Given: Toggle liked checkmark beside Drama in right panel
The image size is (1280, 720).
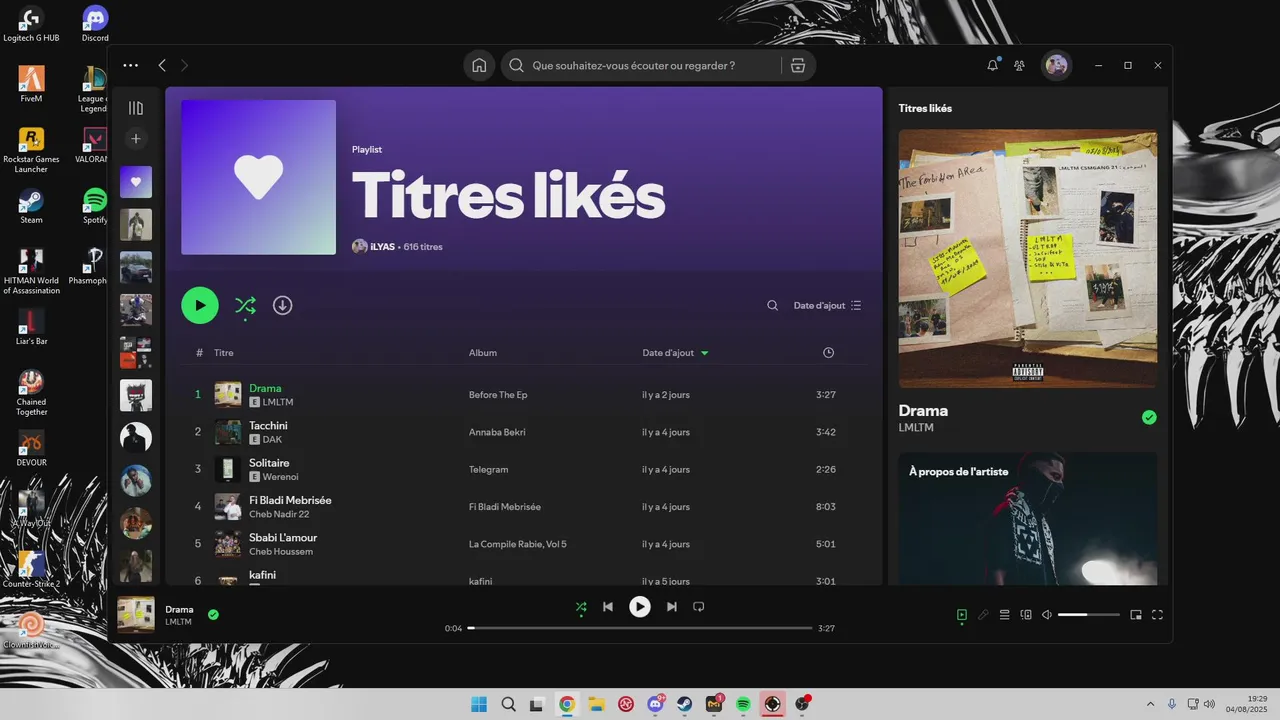Looking at the screenshot, I should click(1149, 417).
